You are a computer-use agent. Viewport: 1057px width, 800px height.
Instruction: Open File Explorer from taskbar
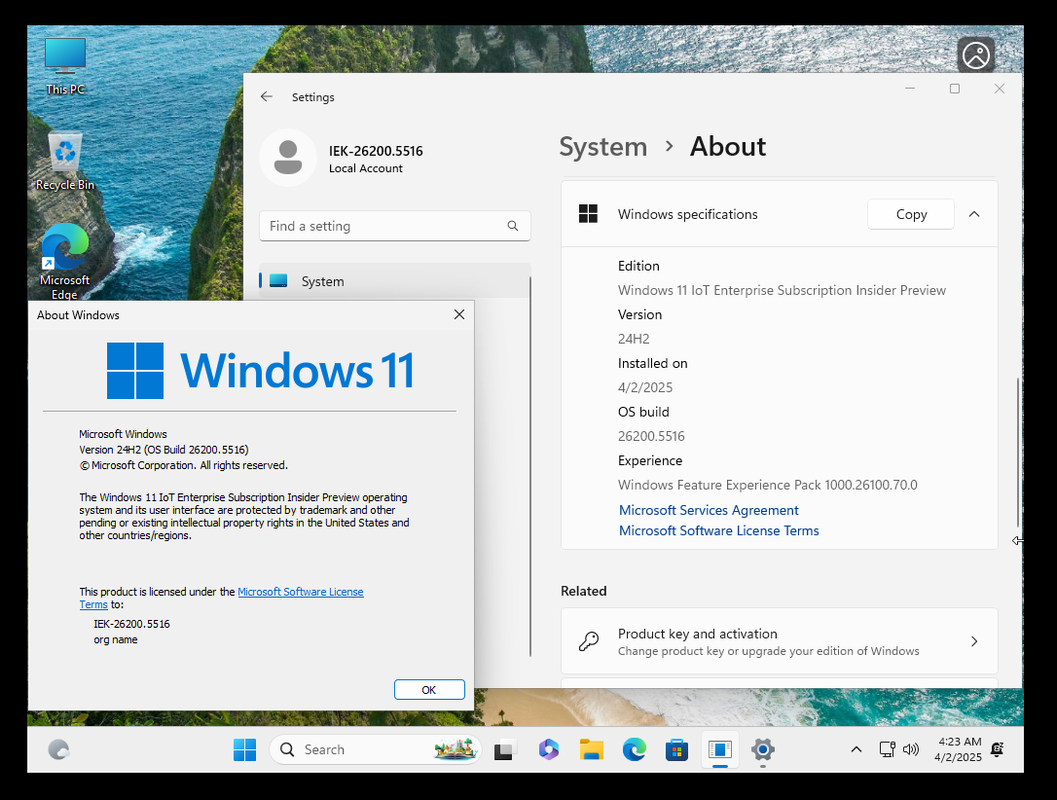pyautogui.click(x=591, y=749)
